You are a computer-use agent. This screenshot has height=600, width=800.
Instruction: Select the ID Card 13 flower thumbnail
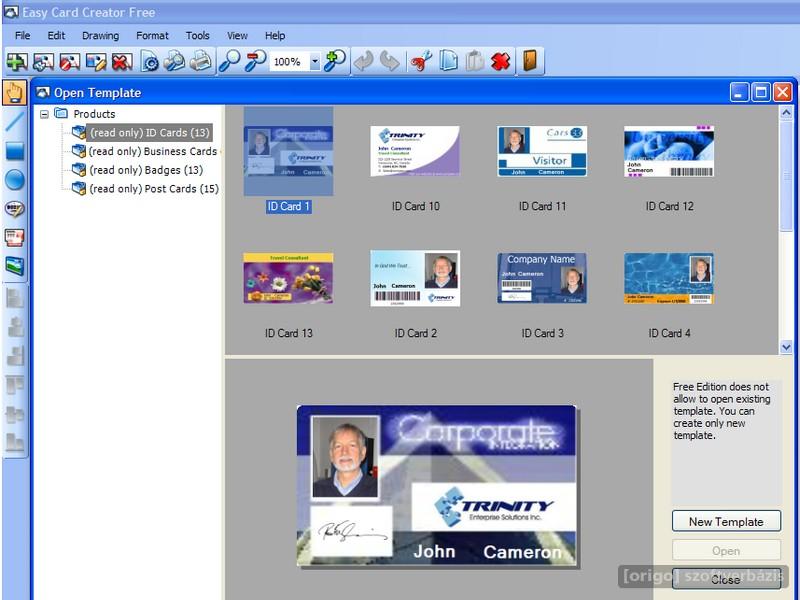288,278
